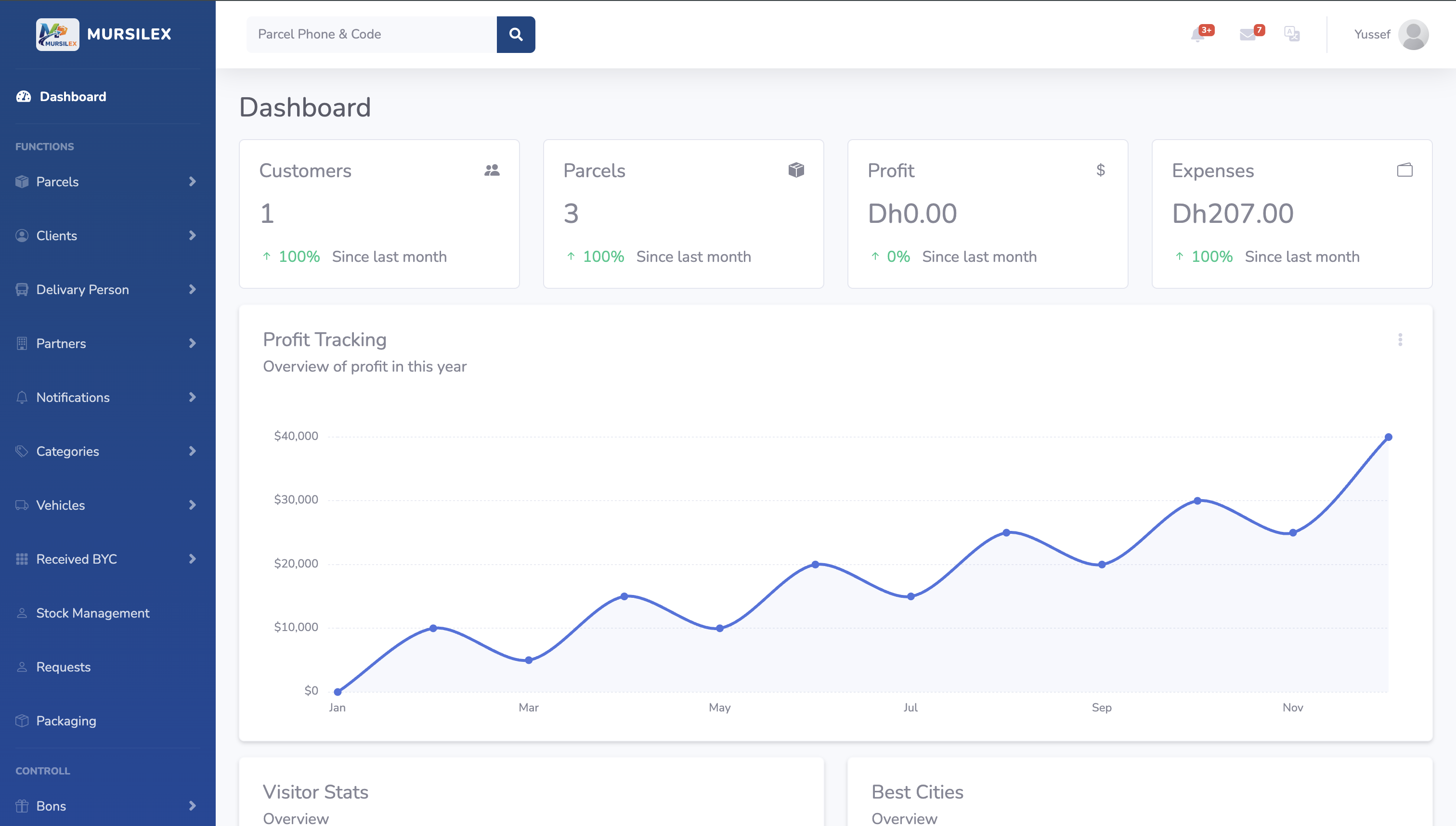Click the language translate icon

click(1292, 34)
